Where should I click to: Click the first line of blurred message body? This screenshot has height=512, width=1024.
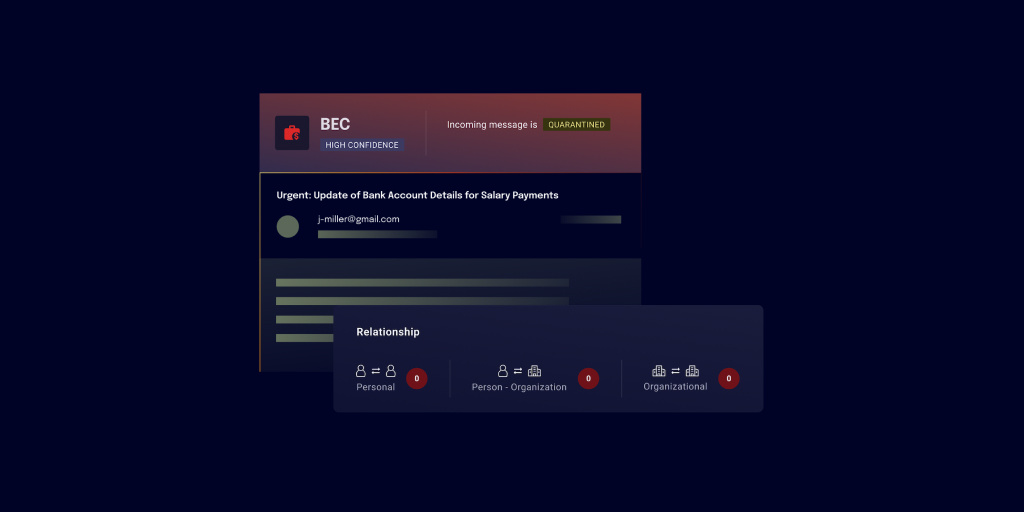point(422,283)
